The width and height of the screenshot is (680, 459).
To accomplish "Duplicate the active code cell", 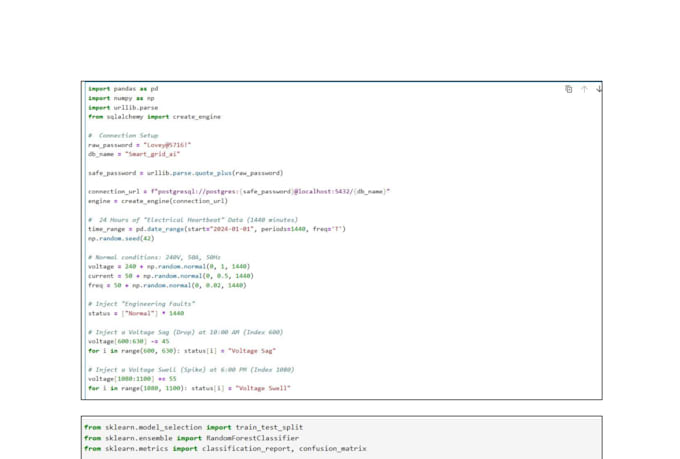I will (569, 89).
